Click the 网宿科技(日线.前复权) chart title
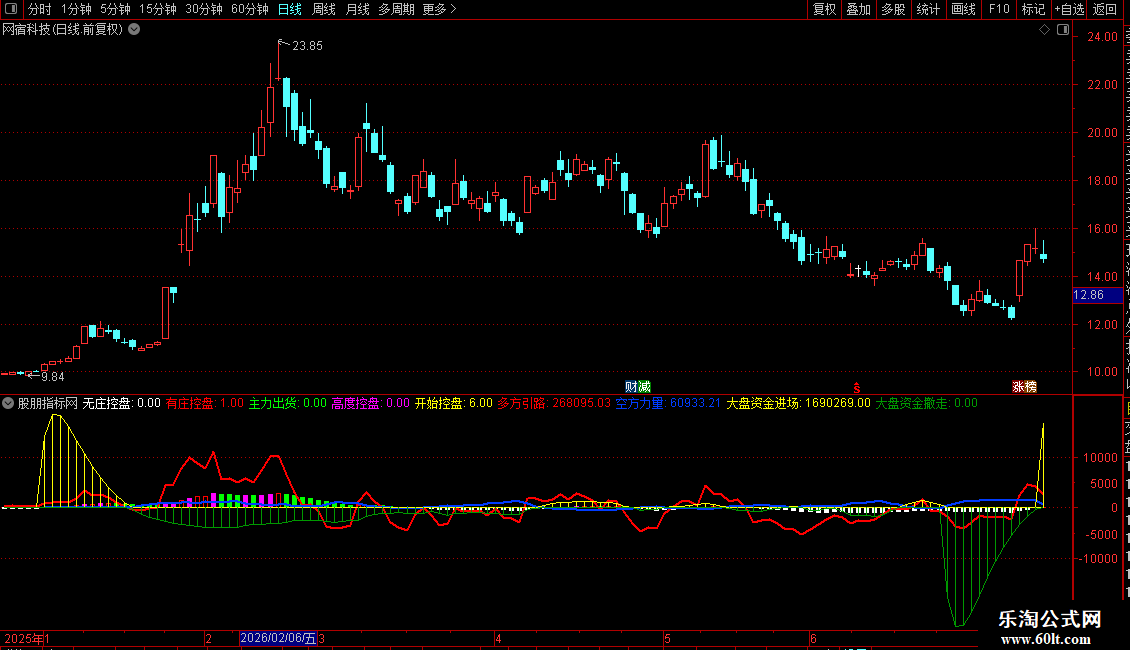 (62, 30)
